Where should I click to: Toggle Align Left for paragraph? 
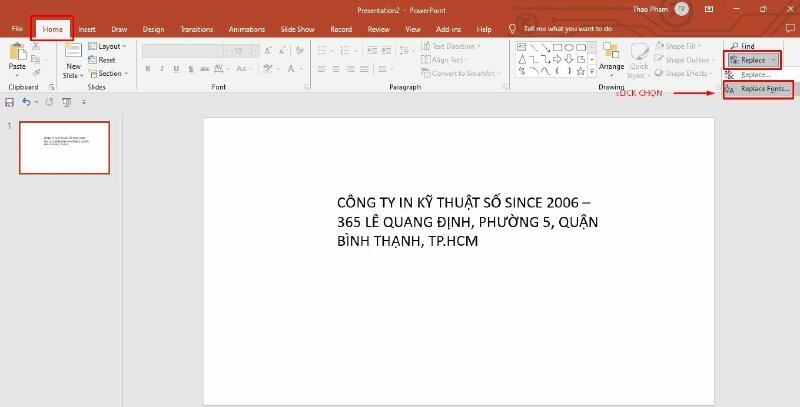tap(321, 69)
